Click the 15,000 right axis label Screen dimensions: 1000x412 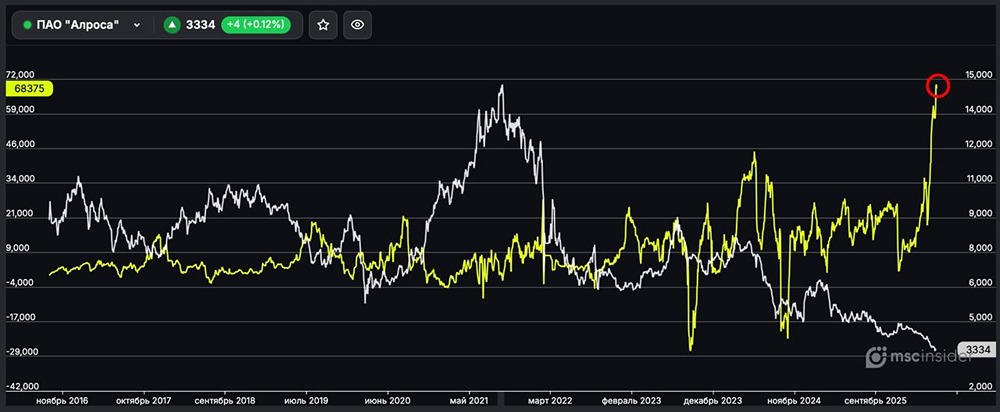(980, 75)
